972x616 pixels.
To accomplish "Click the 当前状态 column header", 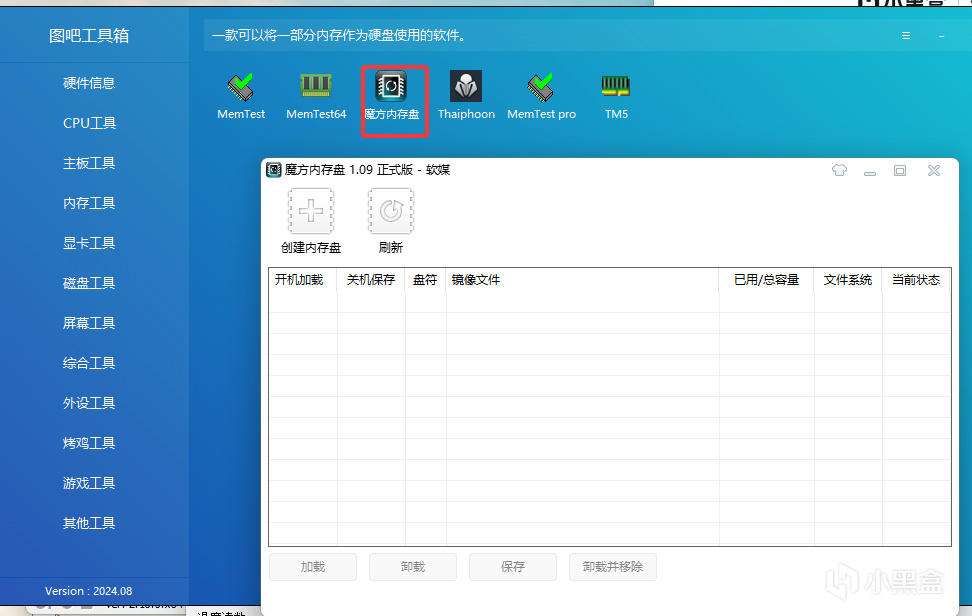I will point(916,280).
